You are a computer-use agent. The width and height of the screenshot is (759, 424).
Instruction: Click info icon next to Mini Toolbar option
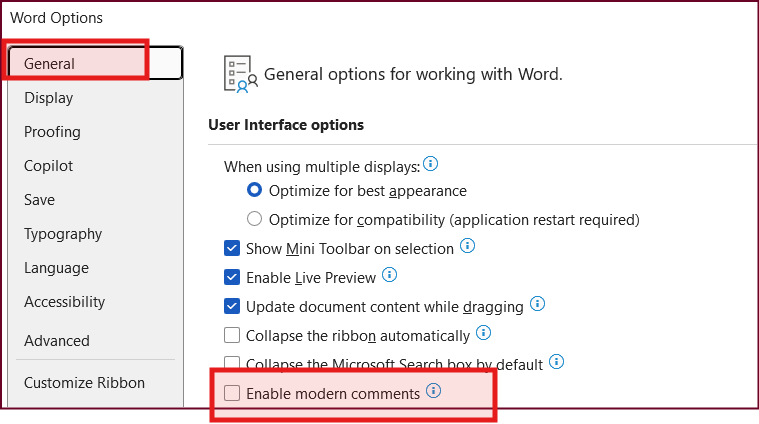467,246
